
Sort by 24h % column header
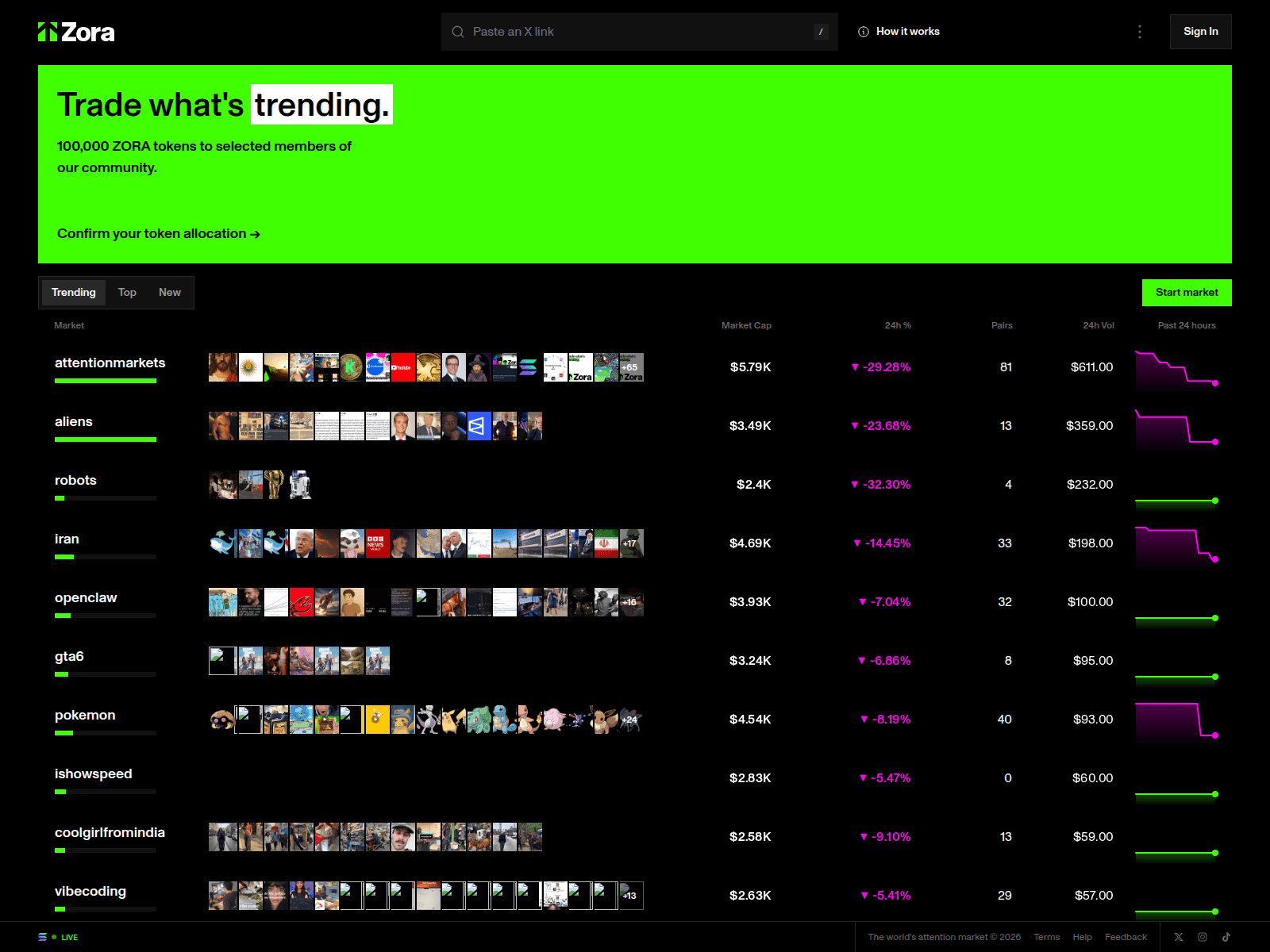click(x=898, y=325)
